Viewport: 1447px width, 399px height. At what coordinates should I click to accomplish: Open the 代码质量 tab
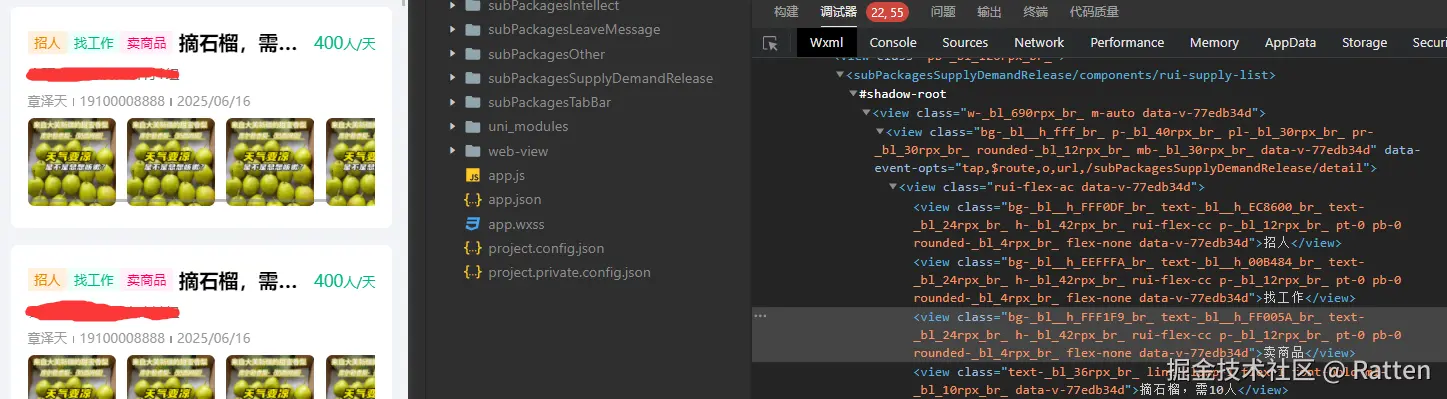pyautogui.click(x=1094, y=12)
